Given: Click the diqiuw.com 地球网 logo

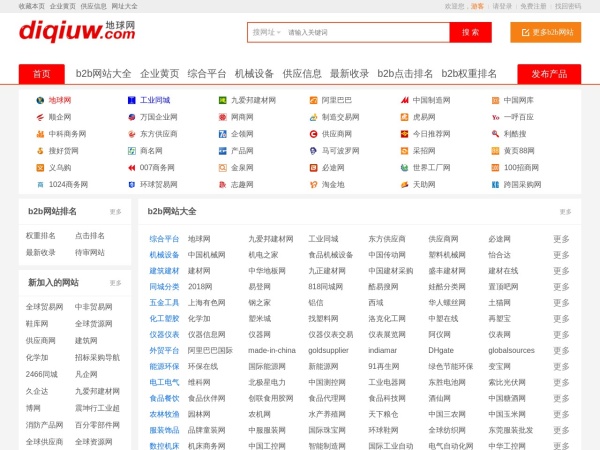Looking at the screenshot, I should 77,31.
